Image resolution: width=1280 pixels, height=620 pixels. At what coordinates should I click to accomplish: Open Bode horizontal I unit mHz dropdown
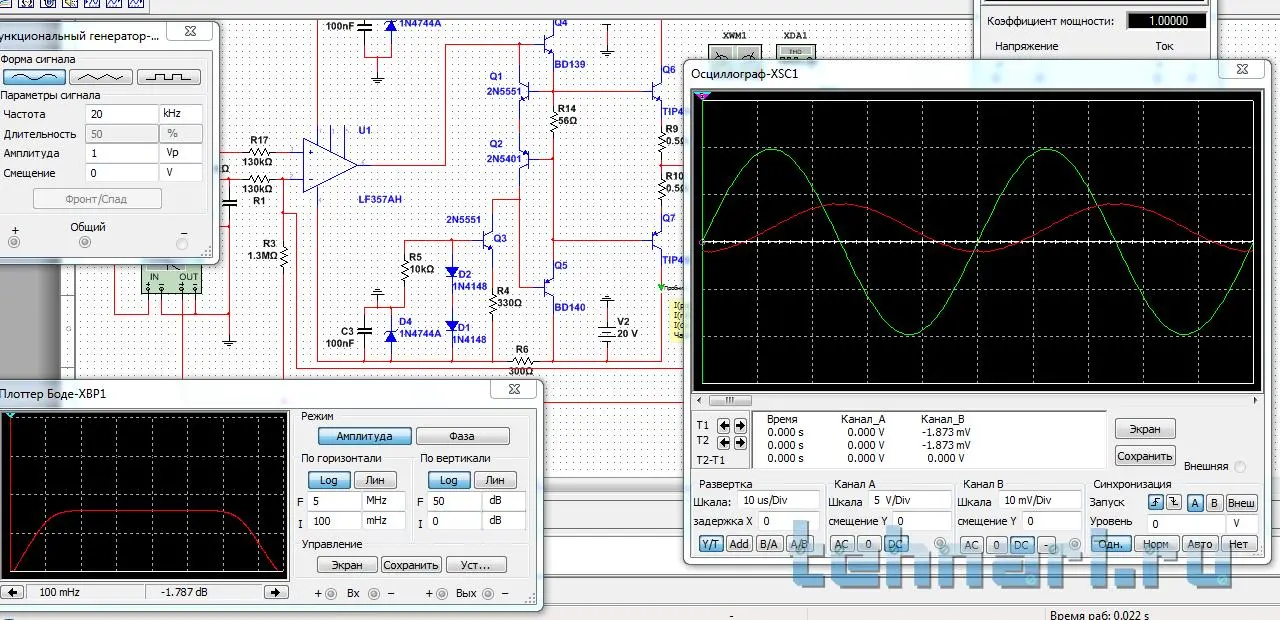[383, 521]
